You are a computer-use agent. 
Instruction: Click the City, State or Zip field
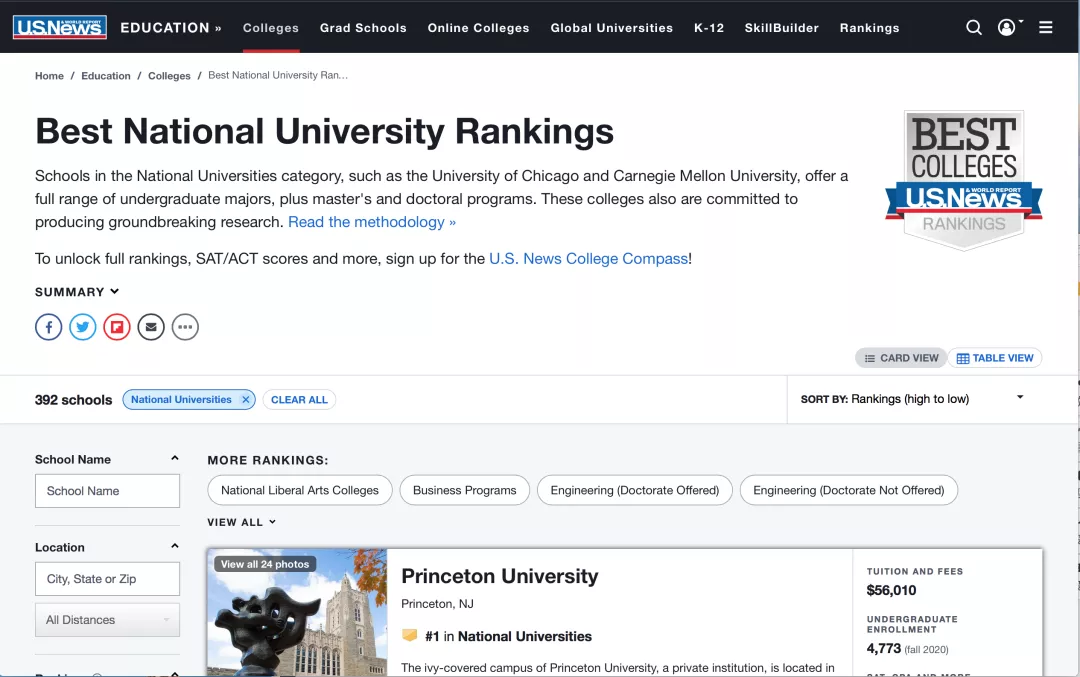click(107, 579)
